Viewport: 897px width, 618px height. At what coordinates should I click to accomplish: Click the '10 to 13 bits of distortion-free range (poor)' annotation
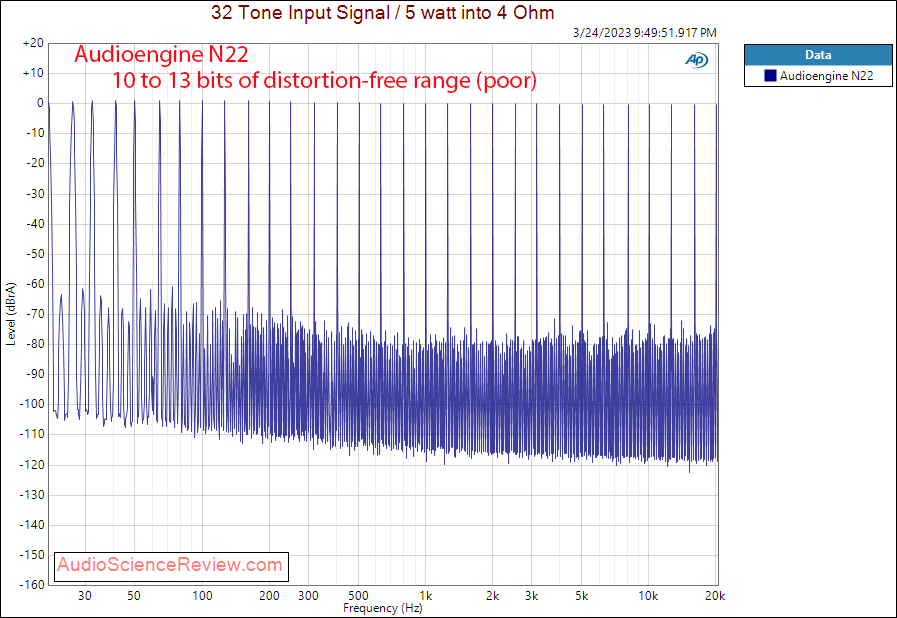point(324,80)
